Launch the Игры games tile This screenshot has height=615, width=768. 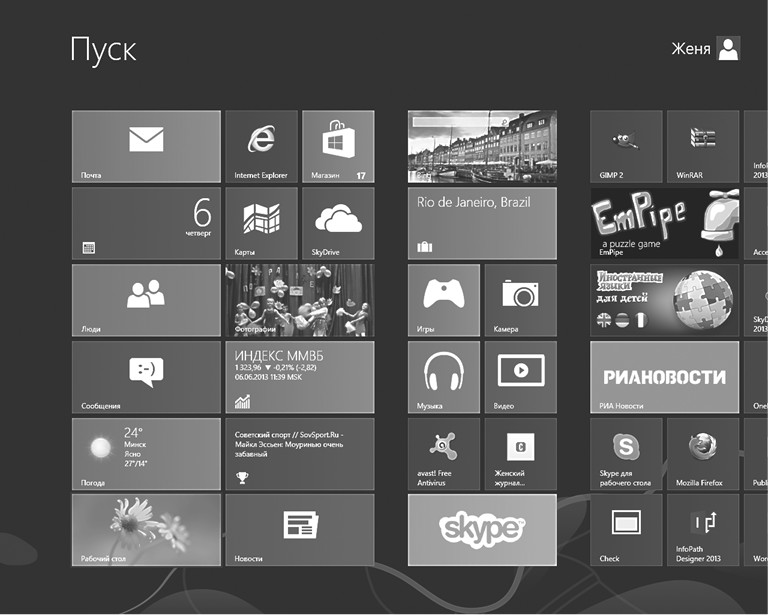tap(444, 300)
